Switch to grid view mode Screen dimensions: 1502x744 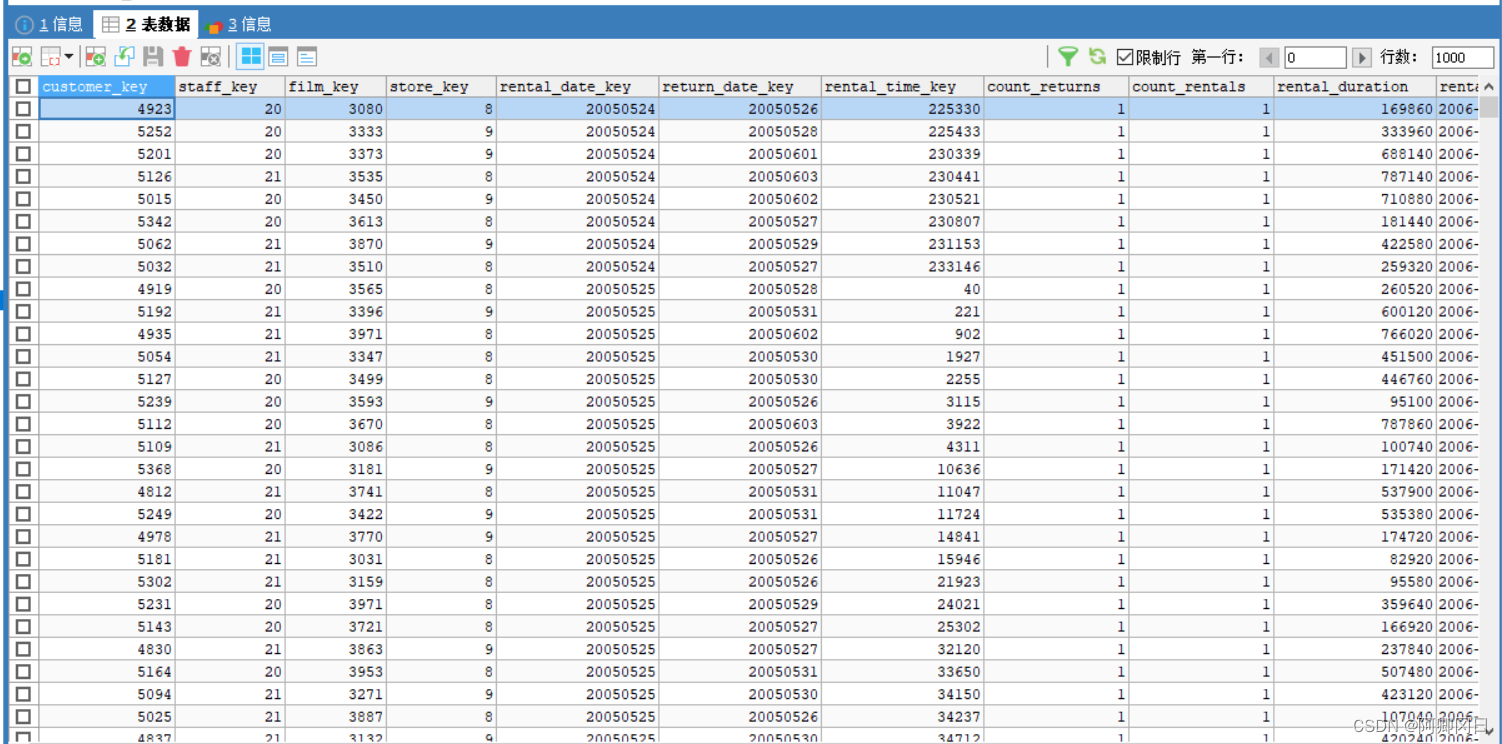(250, 57)
